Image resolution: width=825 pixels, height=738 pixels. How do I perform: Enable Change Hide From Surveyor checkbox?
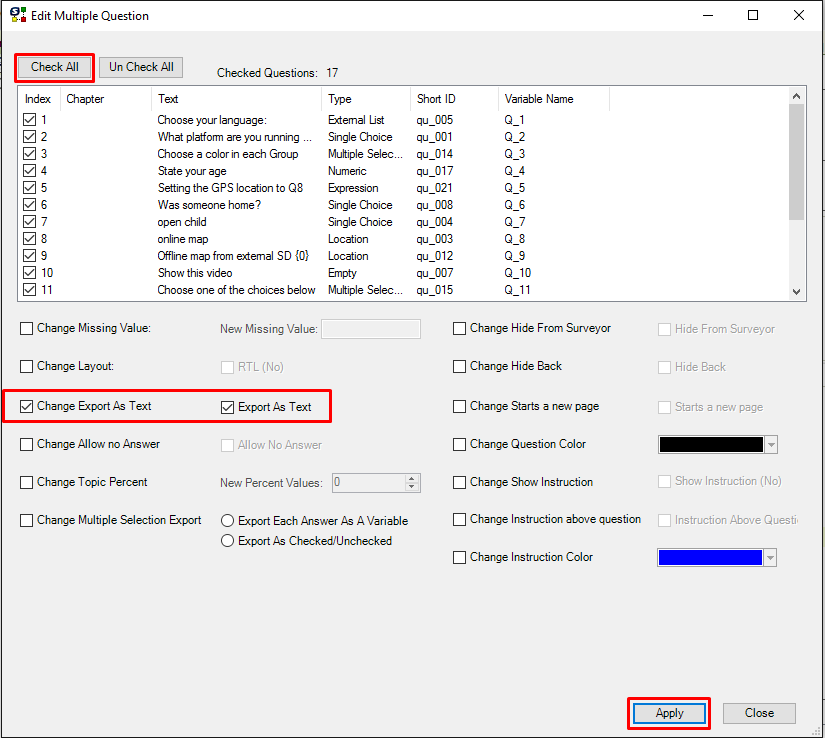click(459, 329)
